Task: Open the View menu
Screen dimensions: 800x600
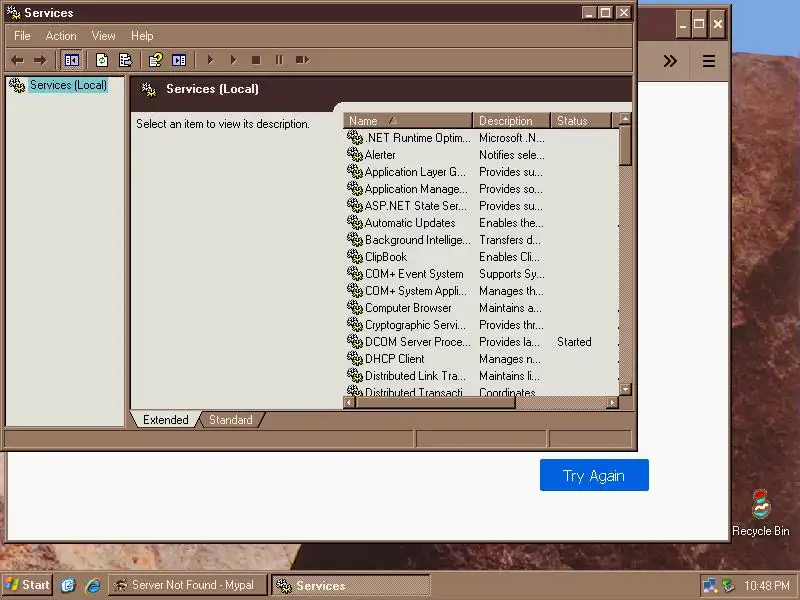Action: click(103, 36)
